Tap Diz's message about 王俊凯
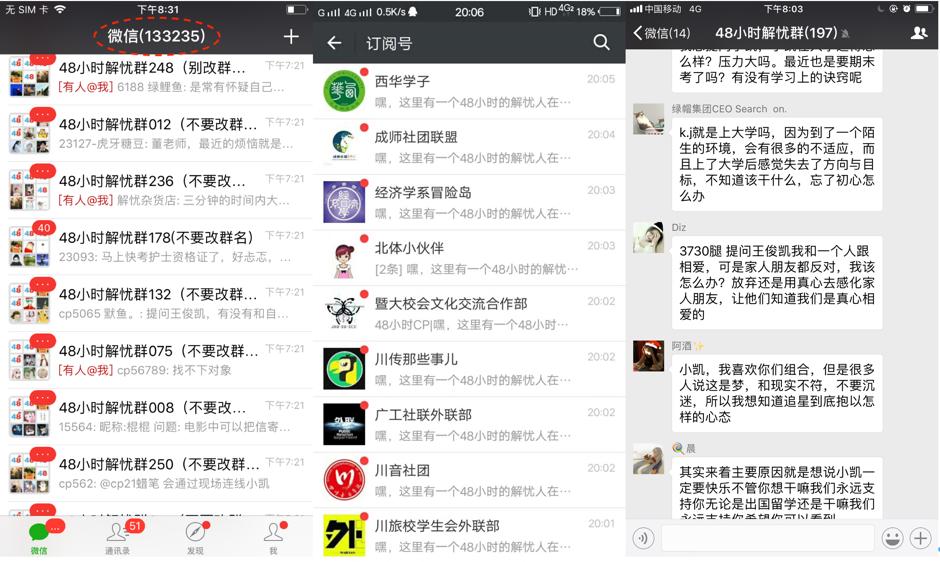 click(x=777, y=282)
